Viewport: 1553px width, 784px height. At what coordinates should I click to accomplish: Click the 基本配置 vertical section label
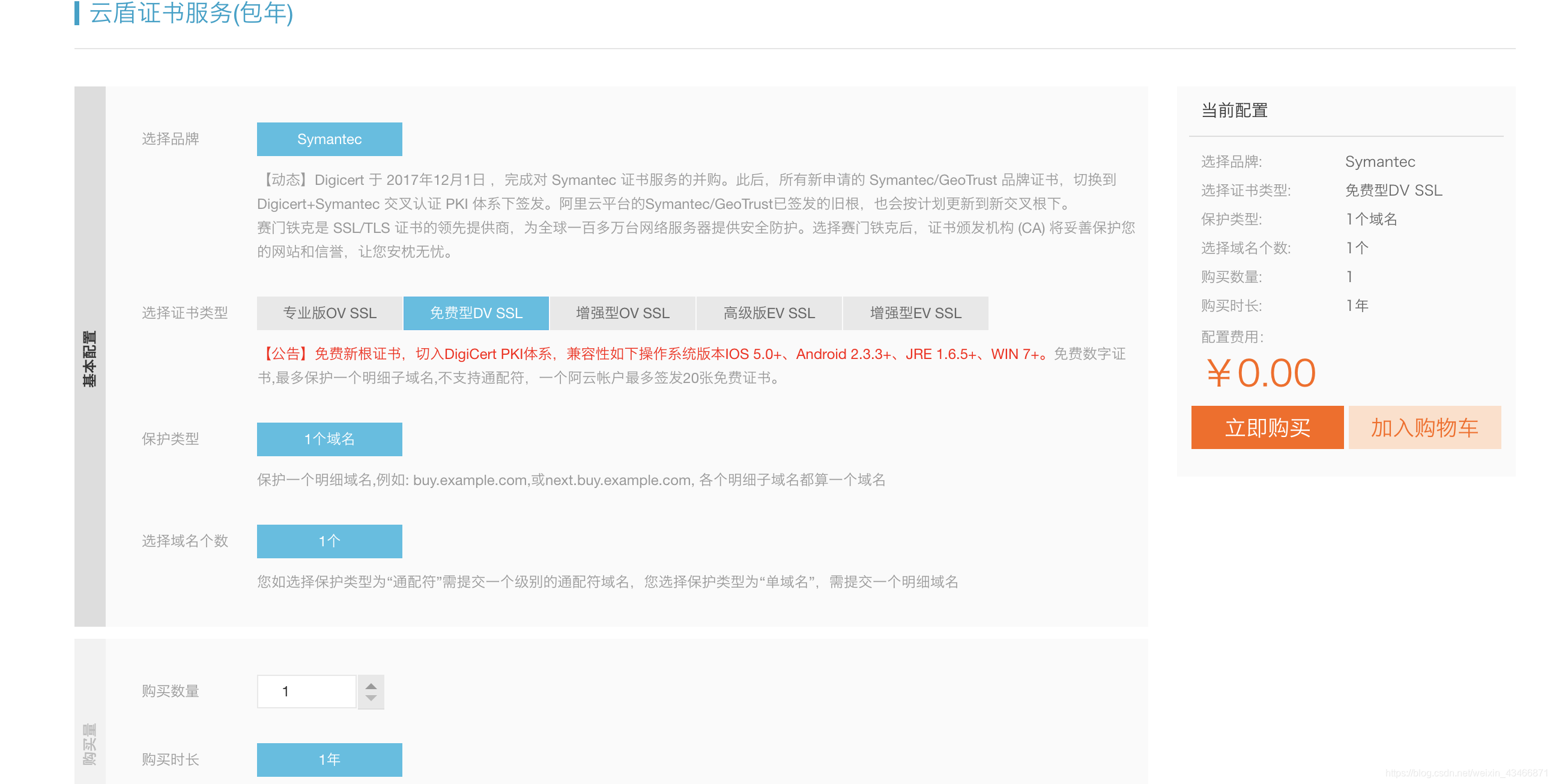[89, 358]
